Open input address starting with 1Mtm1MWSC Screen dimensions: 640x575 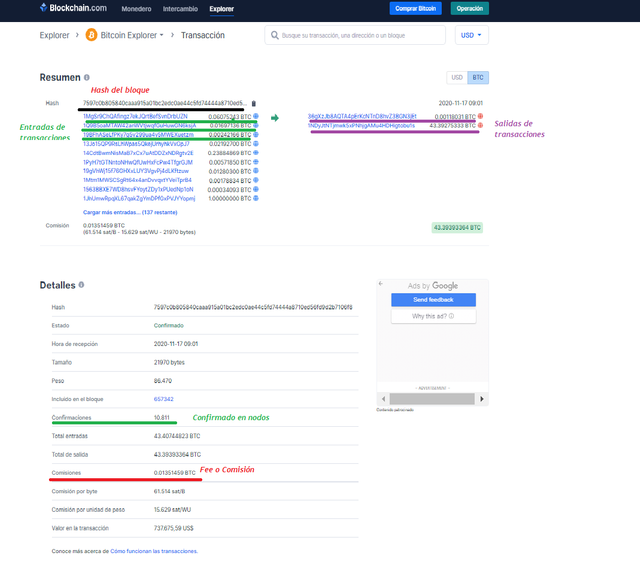[137, 180]
